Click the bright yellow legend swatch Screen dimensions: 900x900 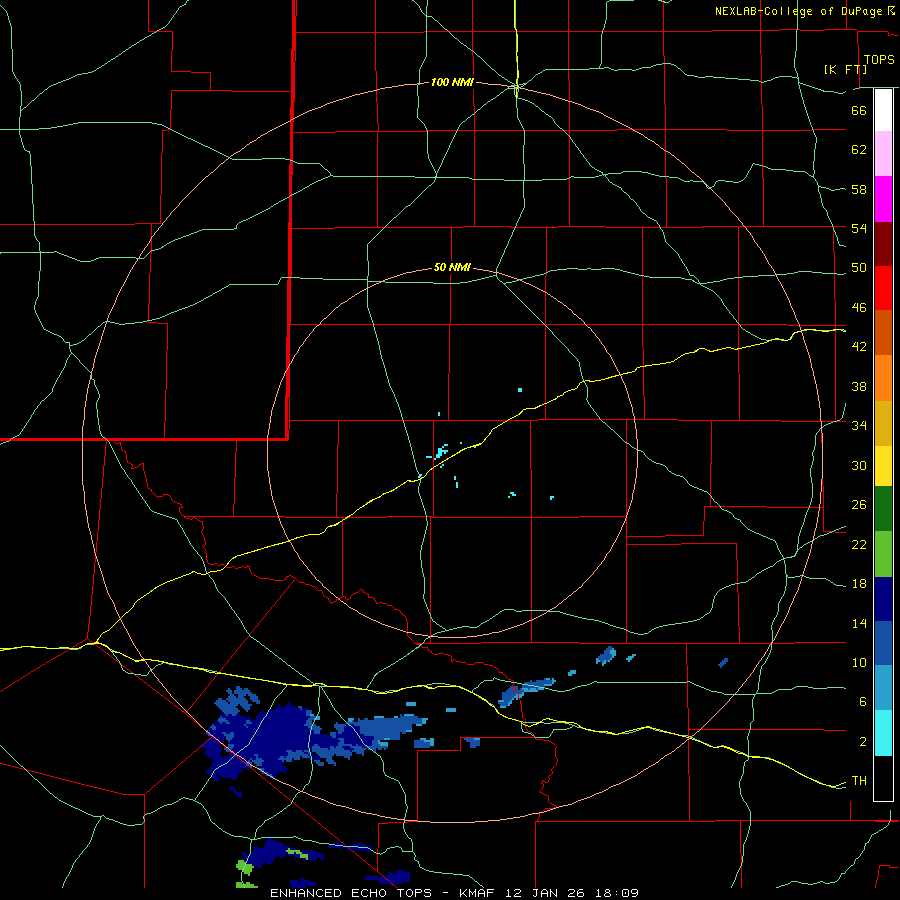(x=883, y=466)
